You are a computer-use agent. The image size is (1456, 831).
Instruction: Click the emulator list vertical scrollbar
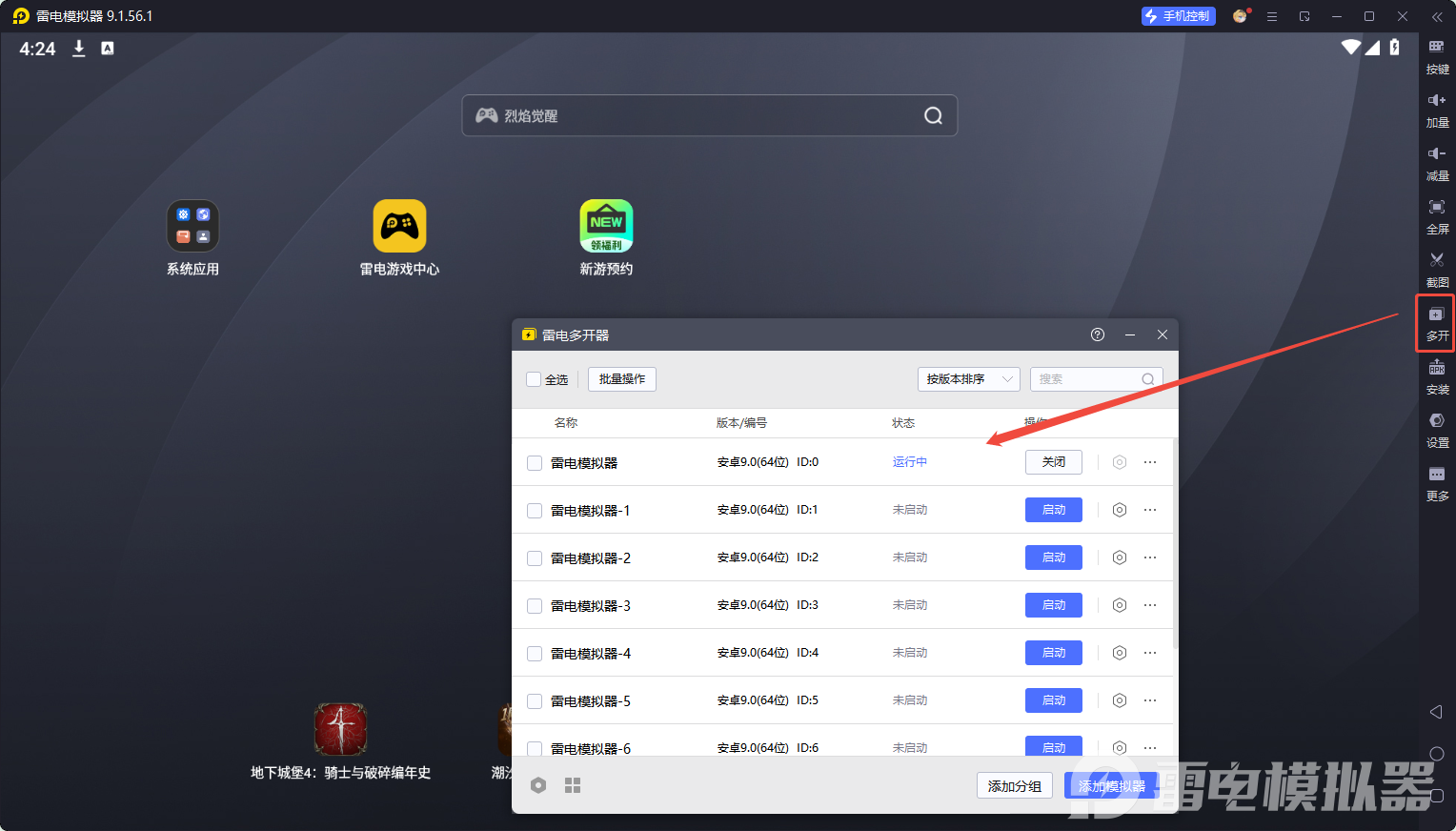pos(1175,543)
